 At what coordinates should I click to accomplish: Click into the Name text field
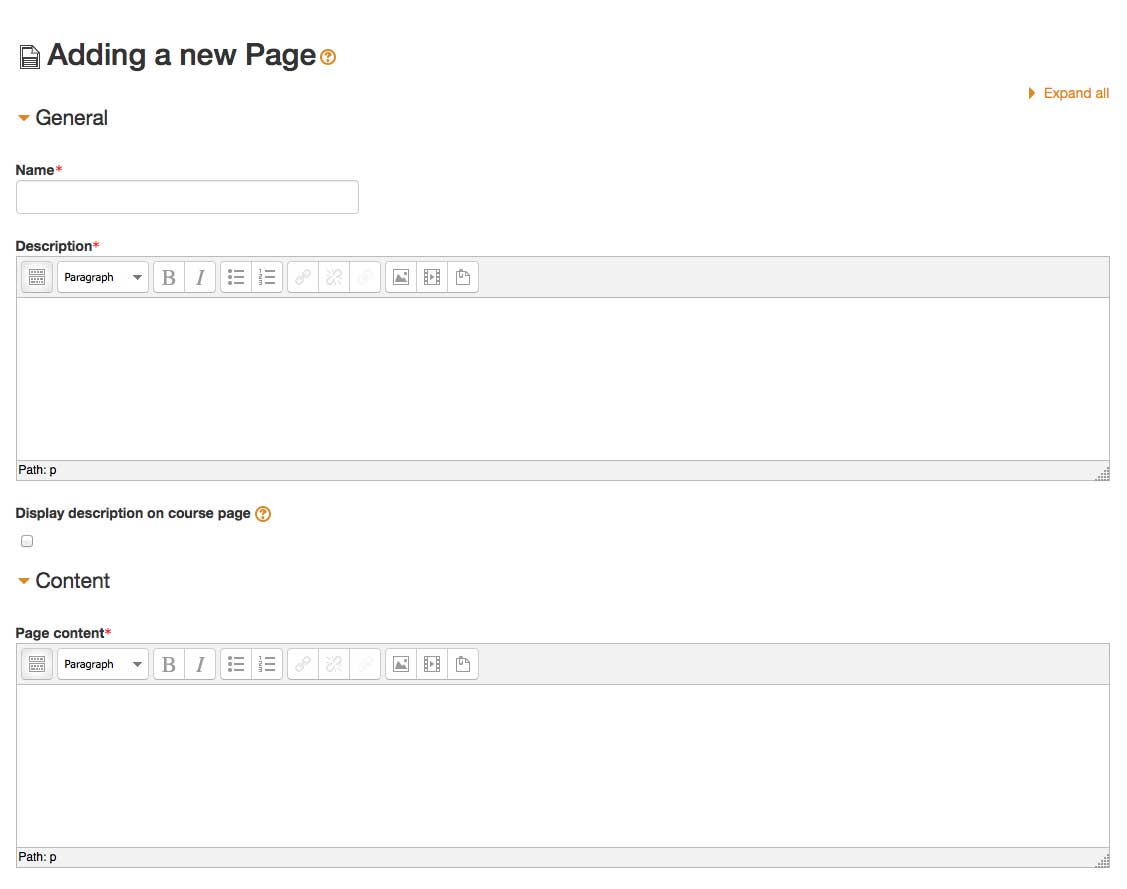tap(187, 197)
